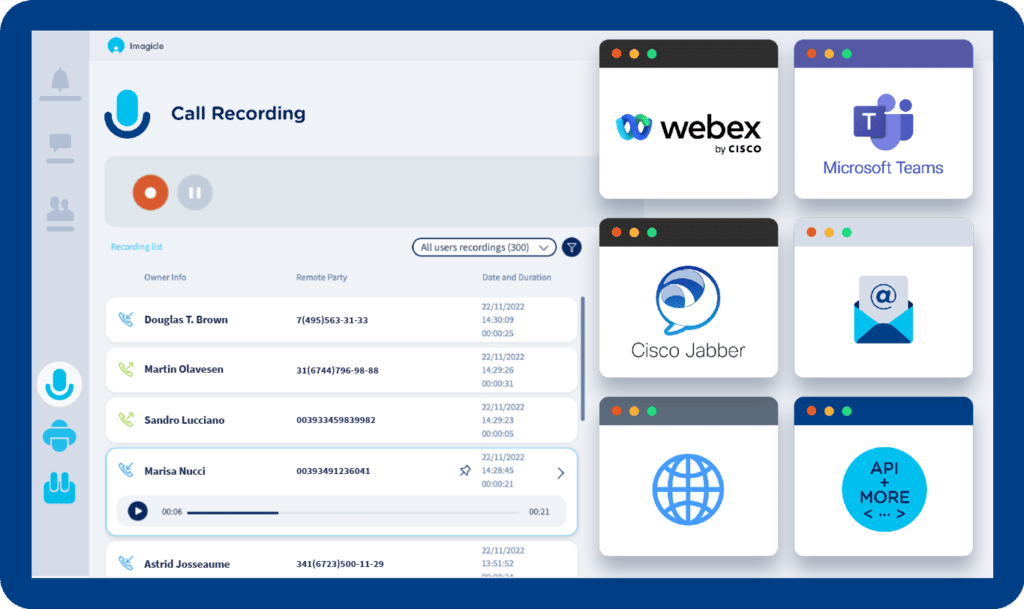Play the Marisa Nucci recording

(137, 511)
